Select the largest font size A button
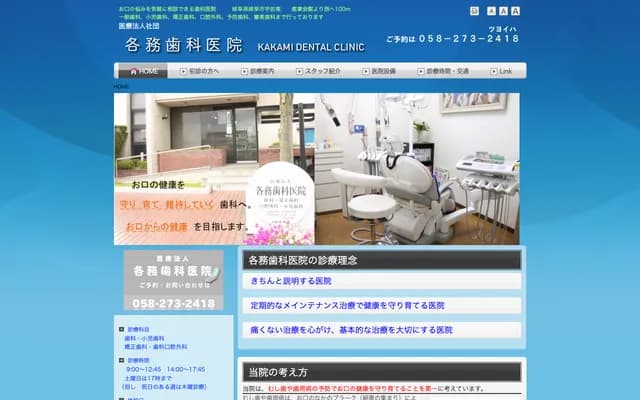 click(515, 11)
